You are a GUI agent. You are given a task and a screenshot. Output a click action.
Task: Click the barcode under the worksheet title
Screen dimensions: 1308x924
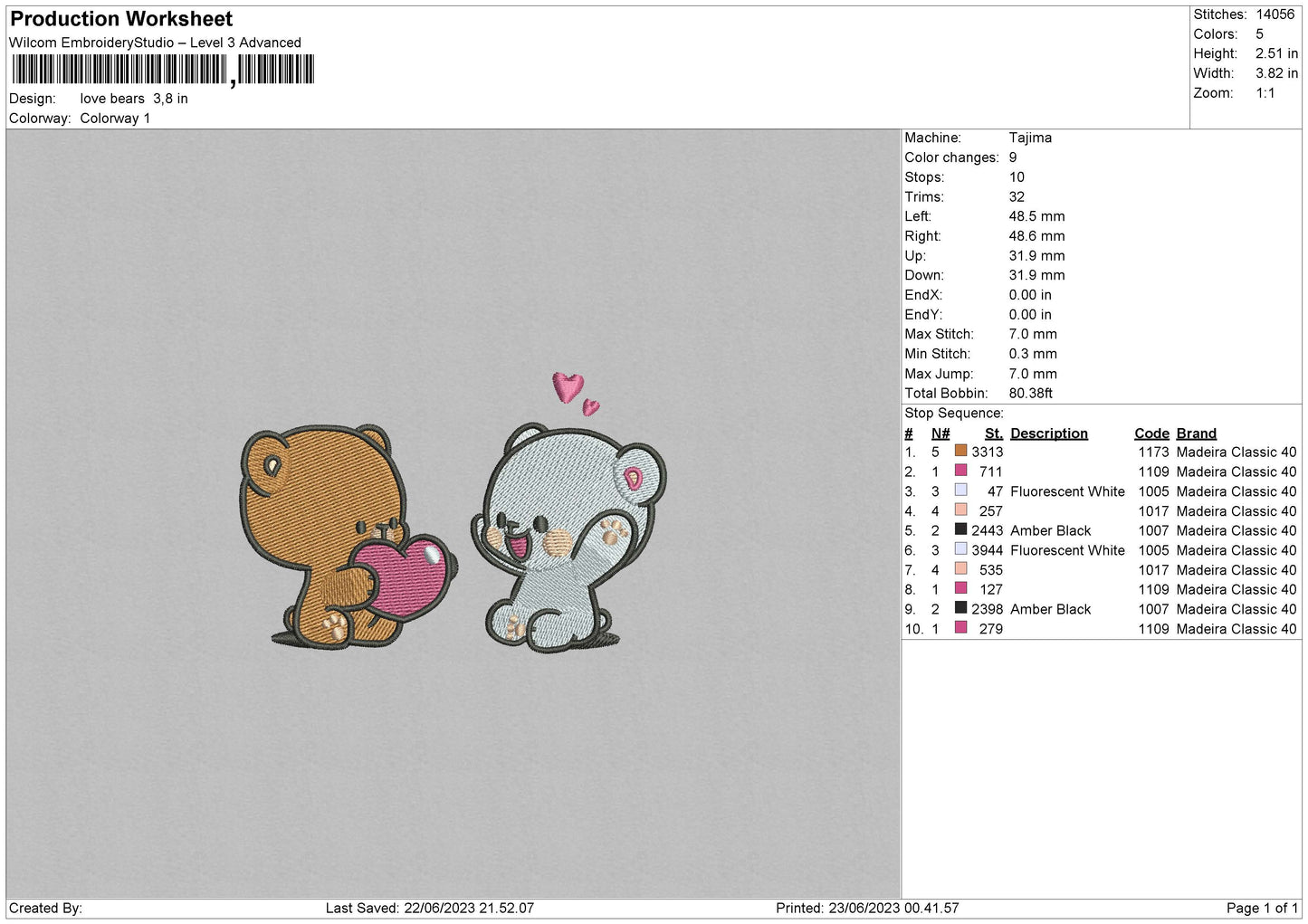[163, 70]
